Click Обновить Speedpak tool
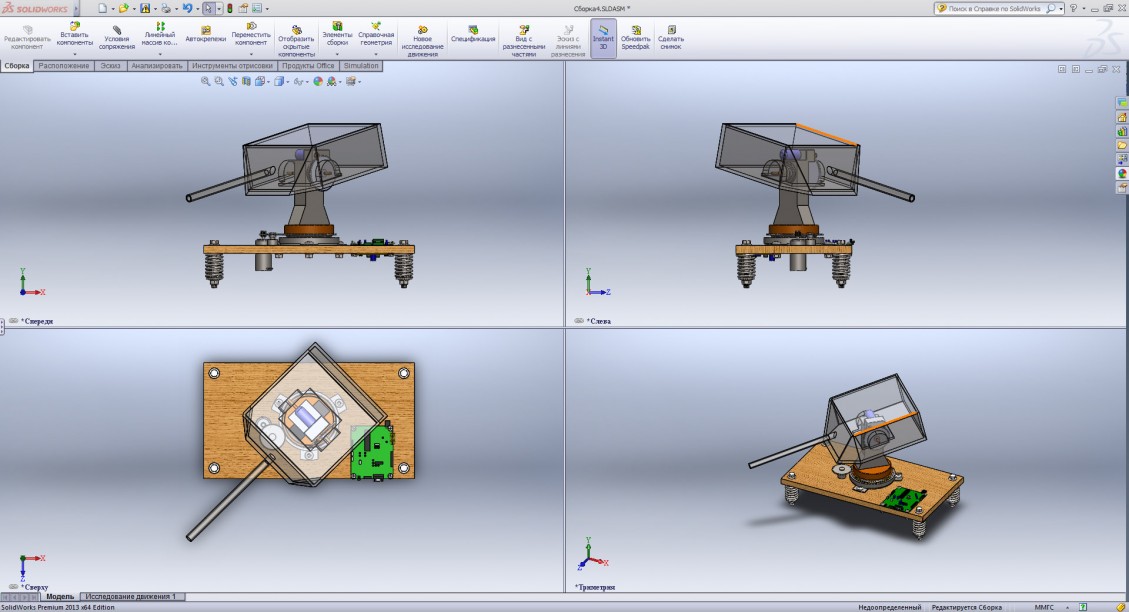The height and width of the screenshot is (612, 1129). tap(636, 38)
